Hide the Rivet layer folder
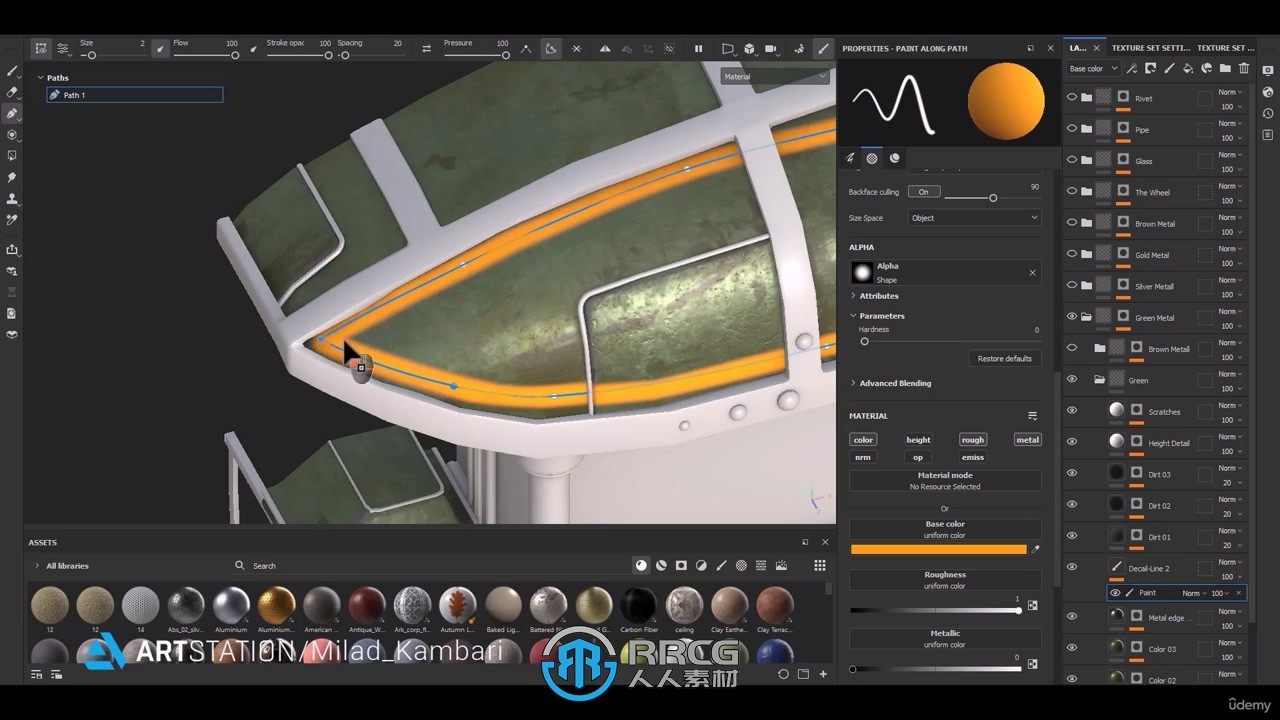This screenshot has width=1280, height=720. click(x=1072, y=98)
